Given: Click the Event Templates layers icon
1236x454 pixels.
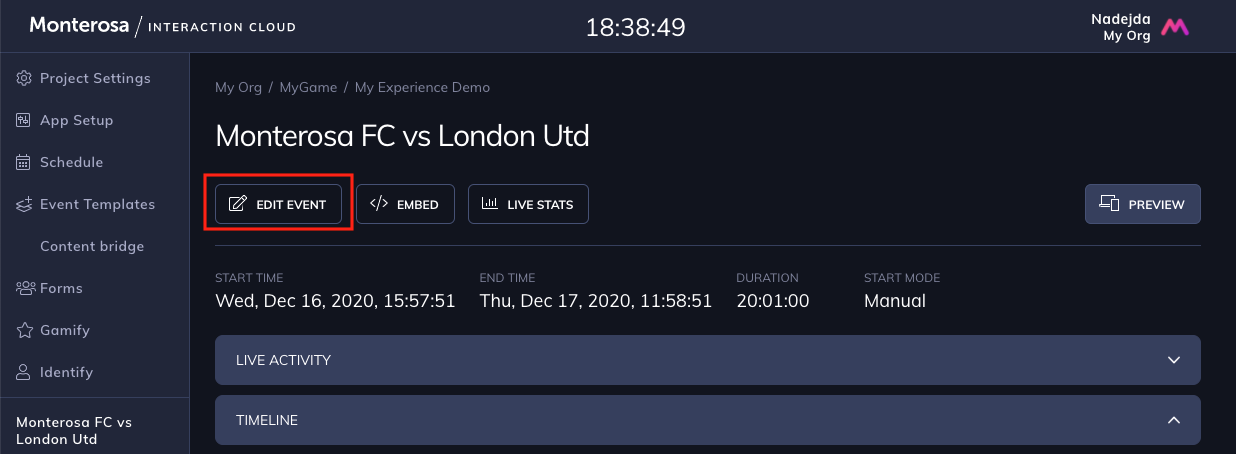Looking at the screenshot, I should coord(24,204).
